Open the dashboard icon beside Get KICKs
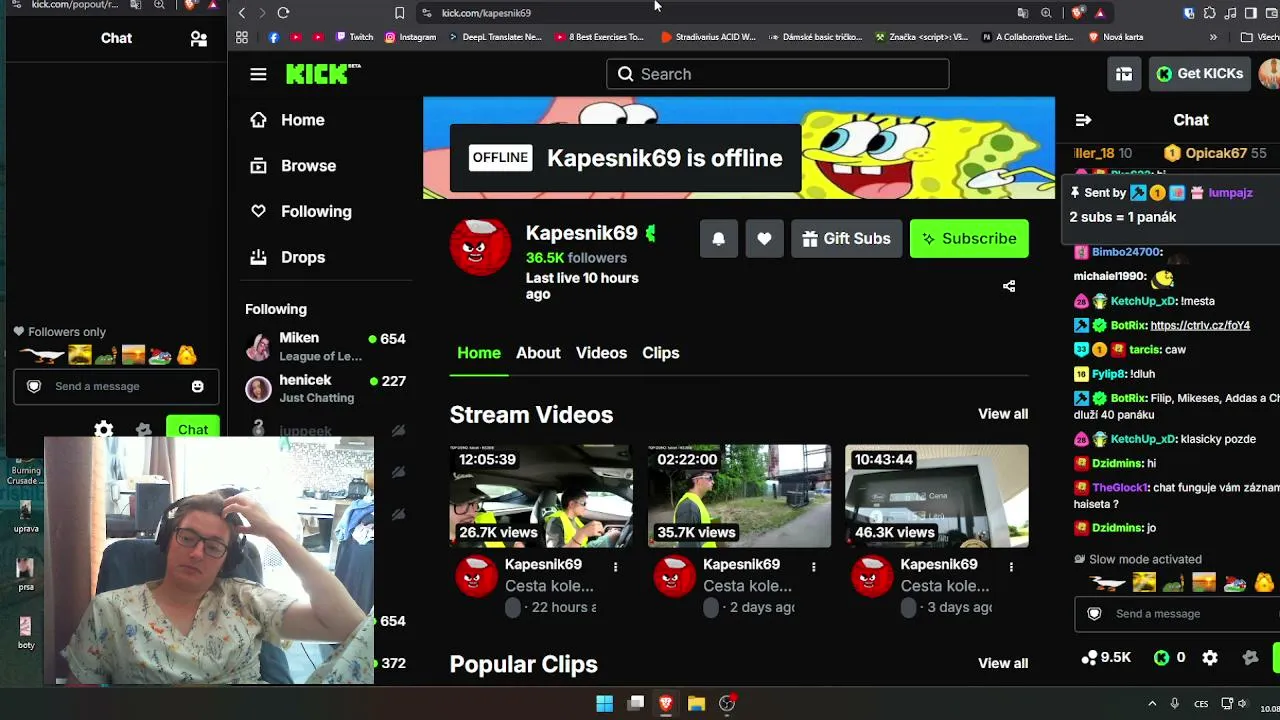Image resolution: width=1280 pixels, height=720 pixels. pos(1124,74)
